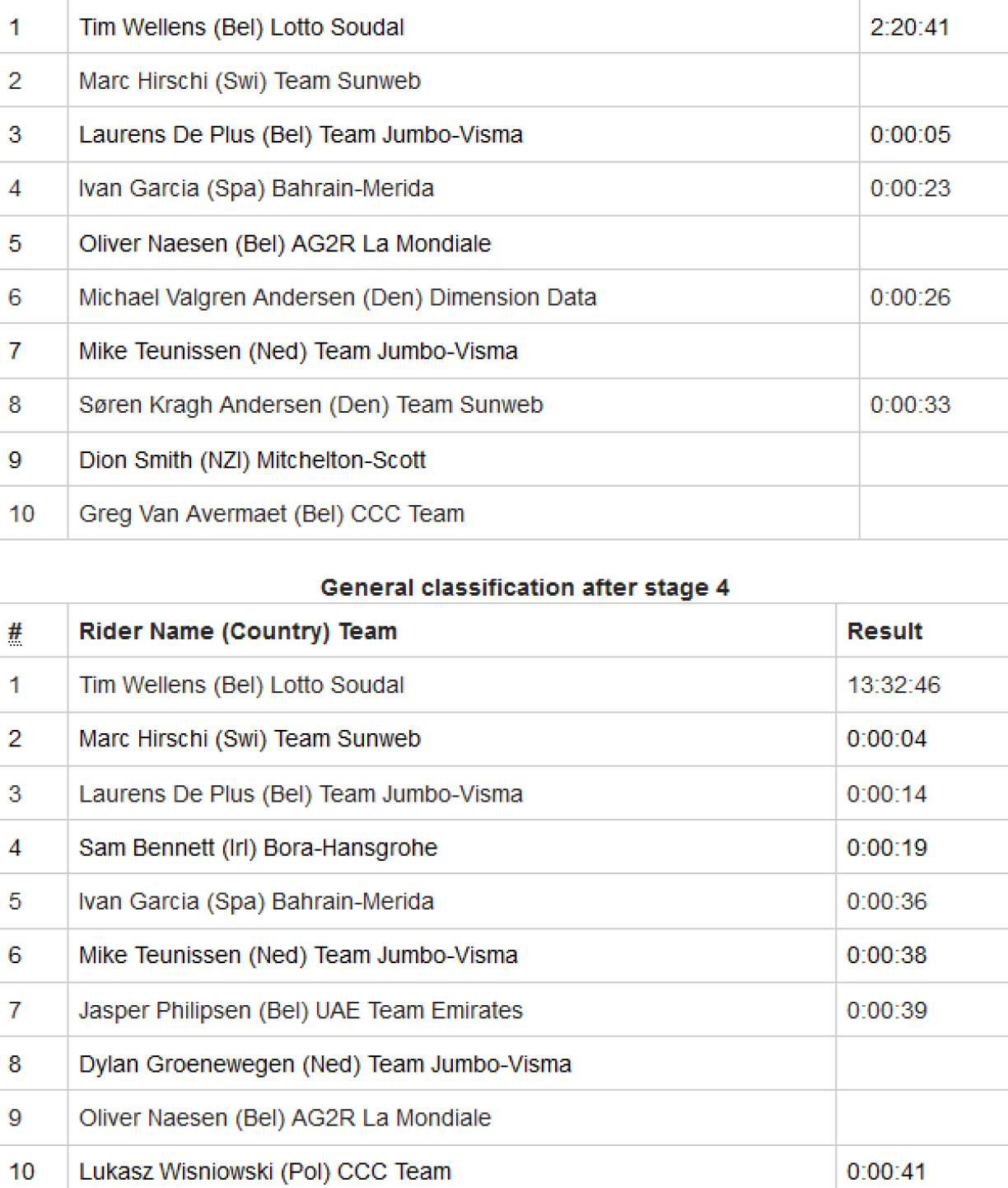Click the winning time 2:20:41
Screen dimensions: 1008x1188
pos(909,28)
